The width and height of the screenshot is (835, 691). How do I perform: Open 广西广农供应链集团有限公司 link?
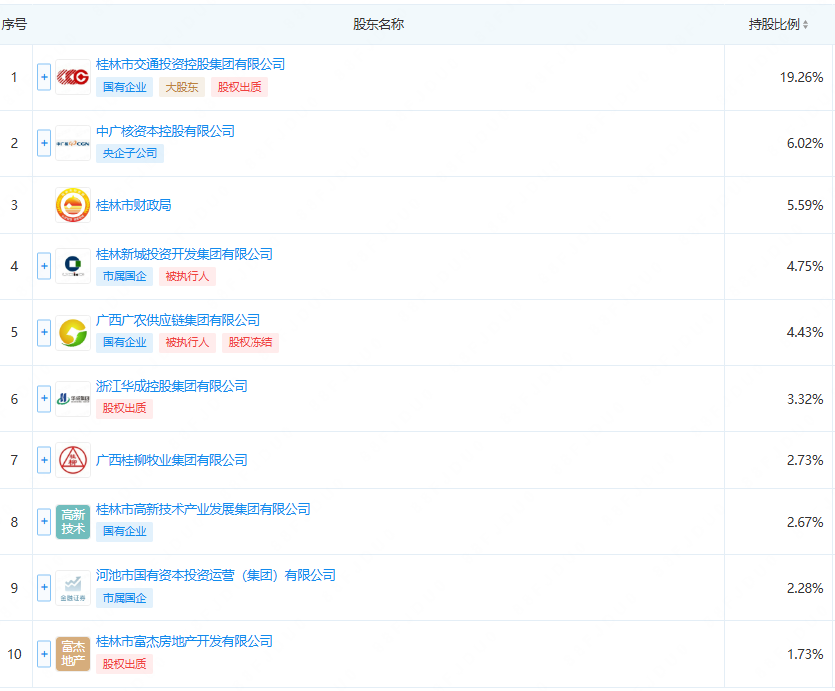(x=178, y=320)
